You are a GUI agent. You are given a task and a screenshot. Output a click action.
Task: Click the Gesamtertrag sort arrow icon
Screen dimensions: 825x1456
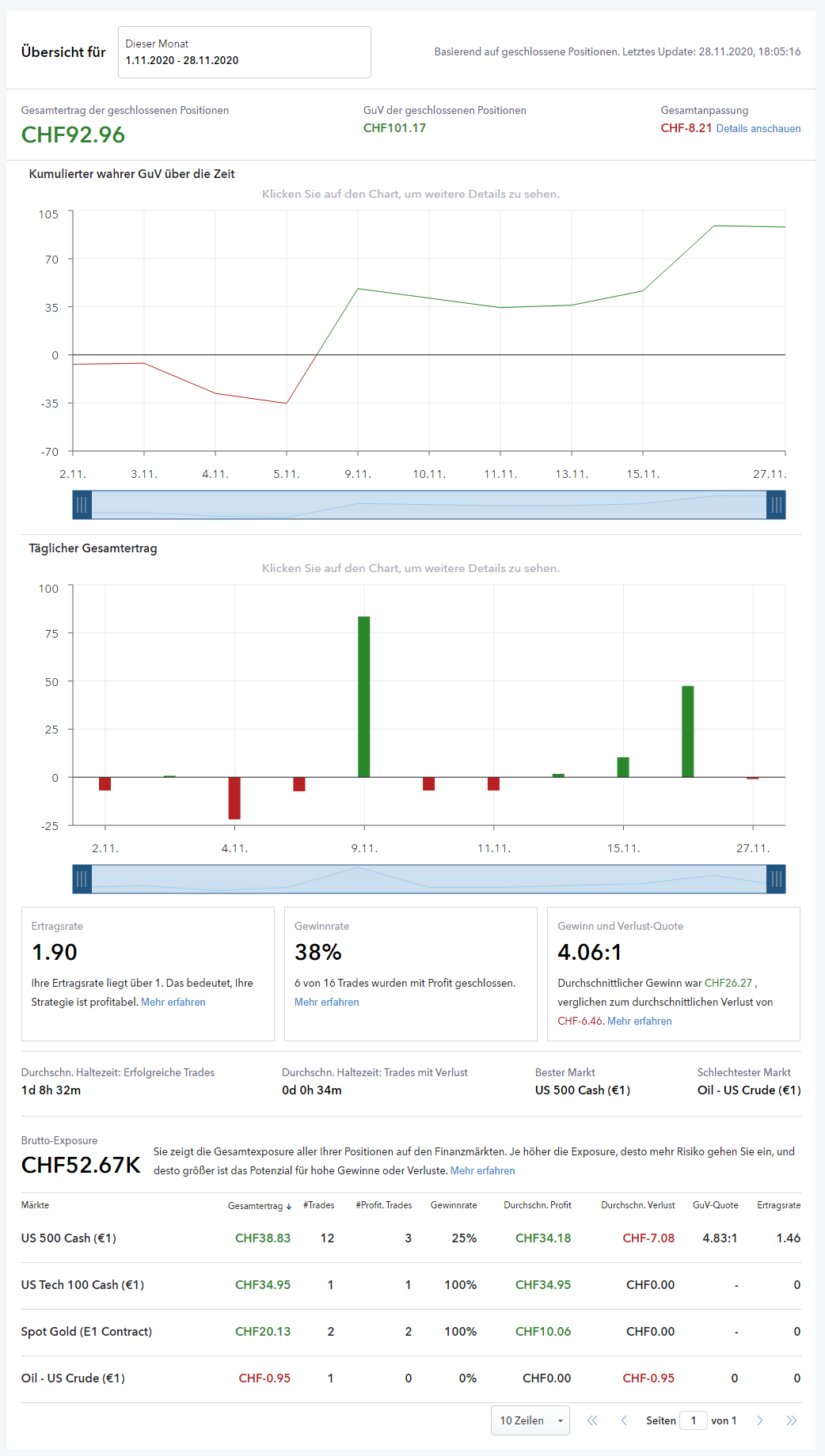point(289,1207)
